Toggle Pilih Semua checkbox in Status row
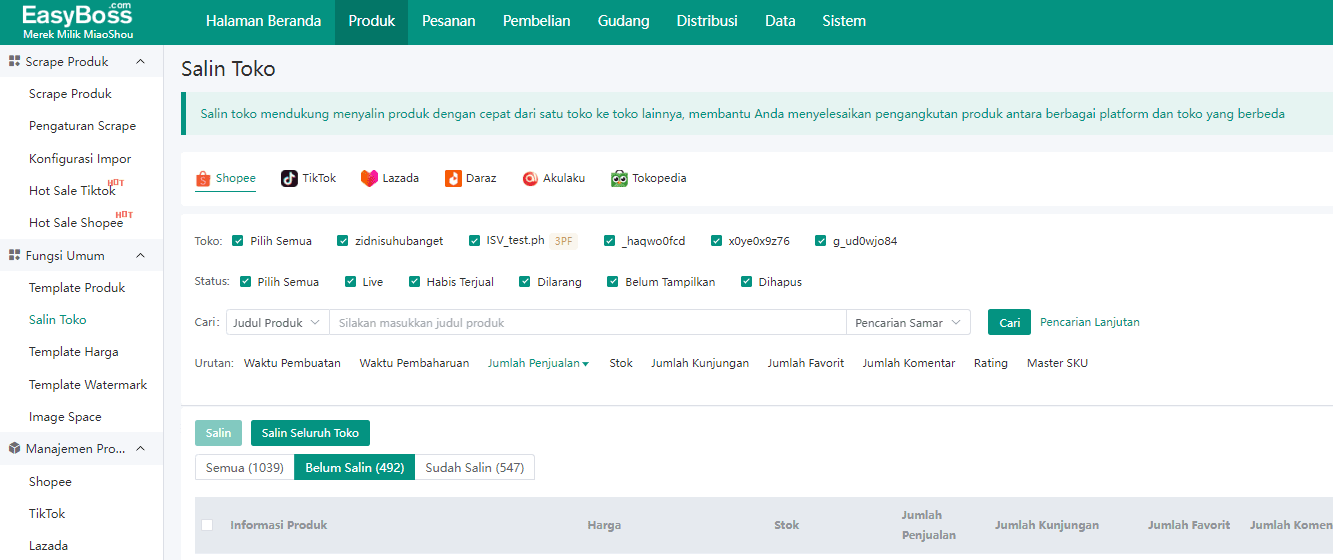Screen dimensions: 1333x560 point(245,282)
